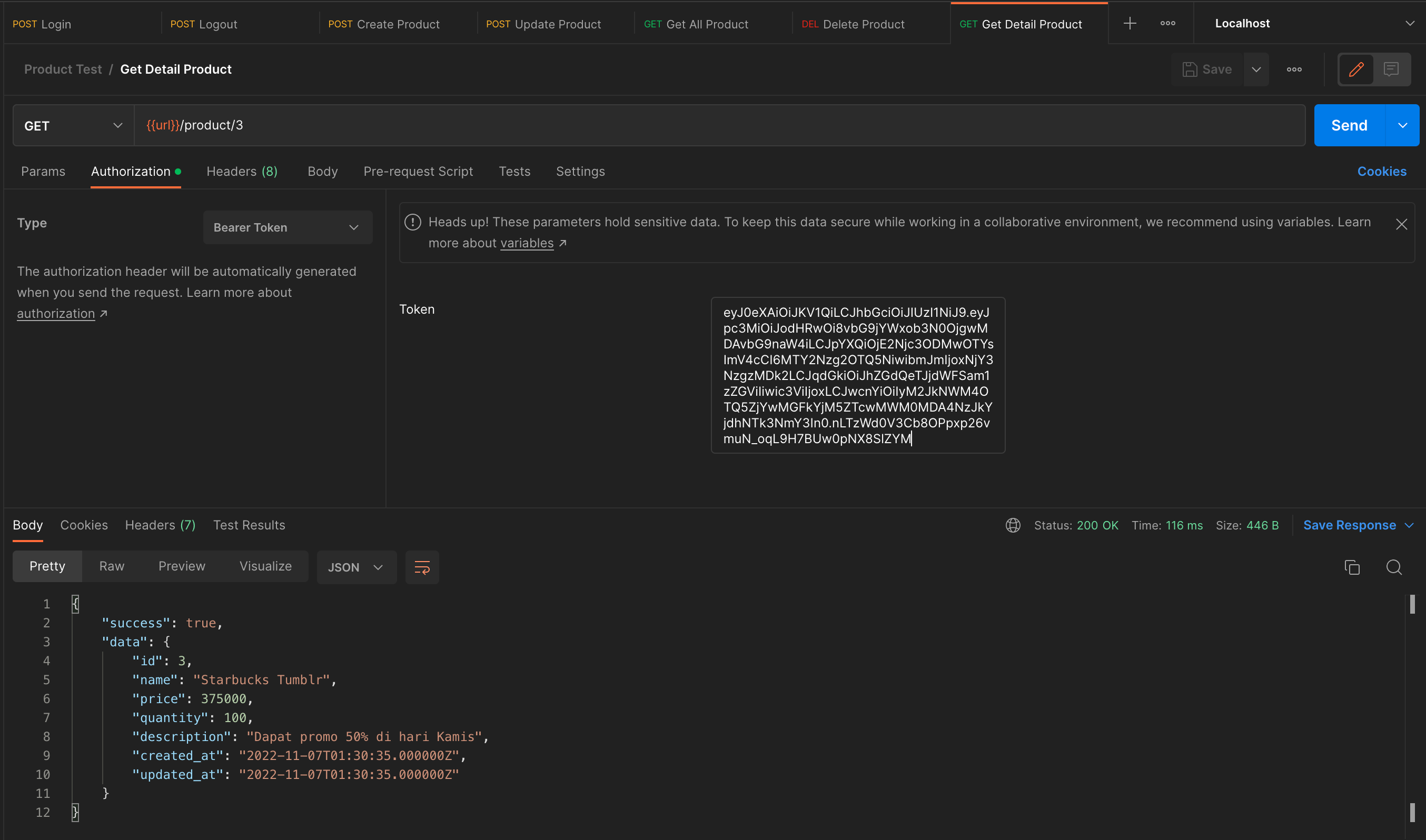Click inside the Token text field

point(857,375)
